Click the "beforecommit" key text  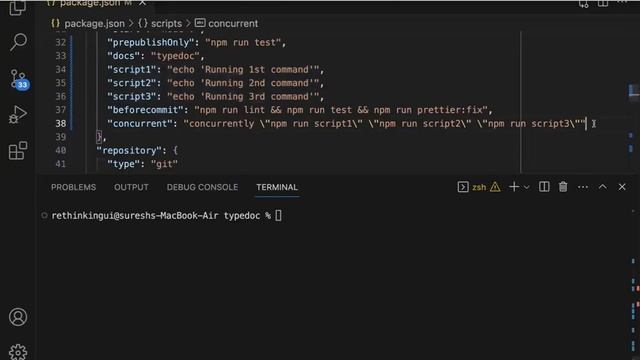click(145, 110)
